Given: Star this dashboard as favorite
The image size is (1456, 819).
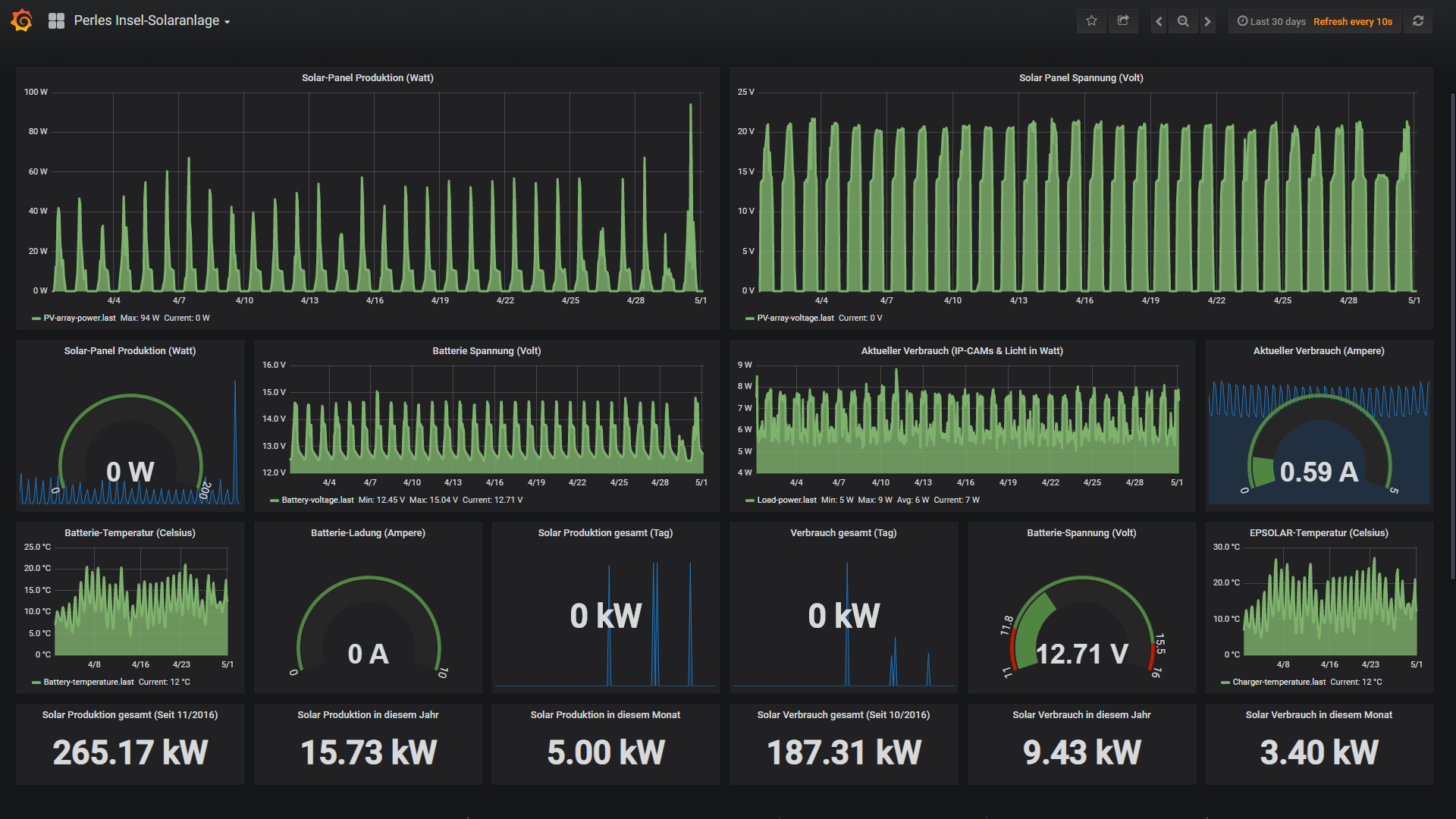Looking at the screenshot, I should 1091,21.
